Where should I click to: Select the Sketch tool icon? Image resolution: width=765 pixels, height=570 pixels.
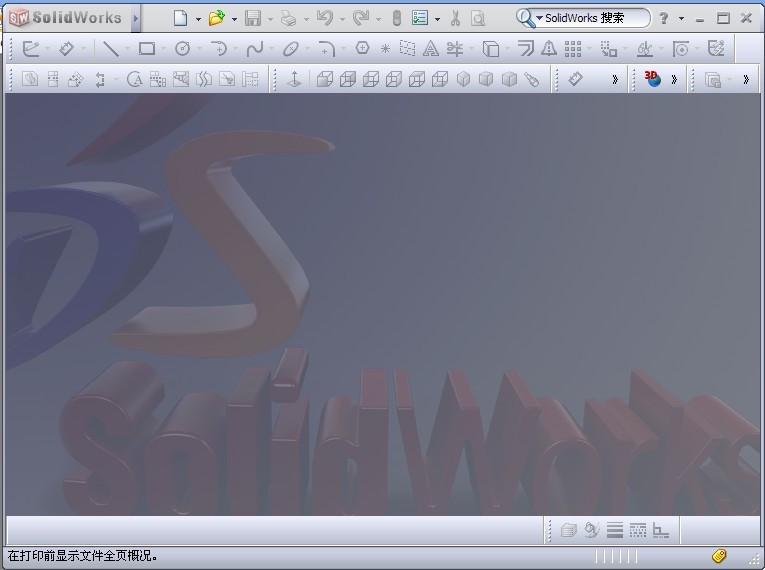31,49
